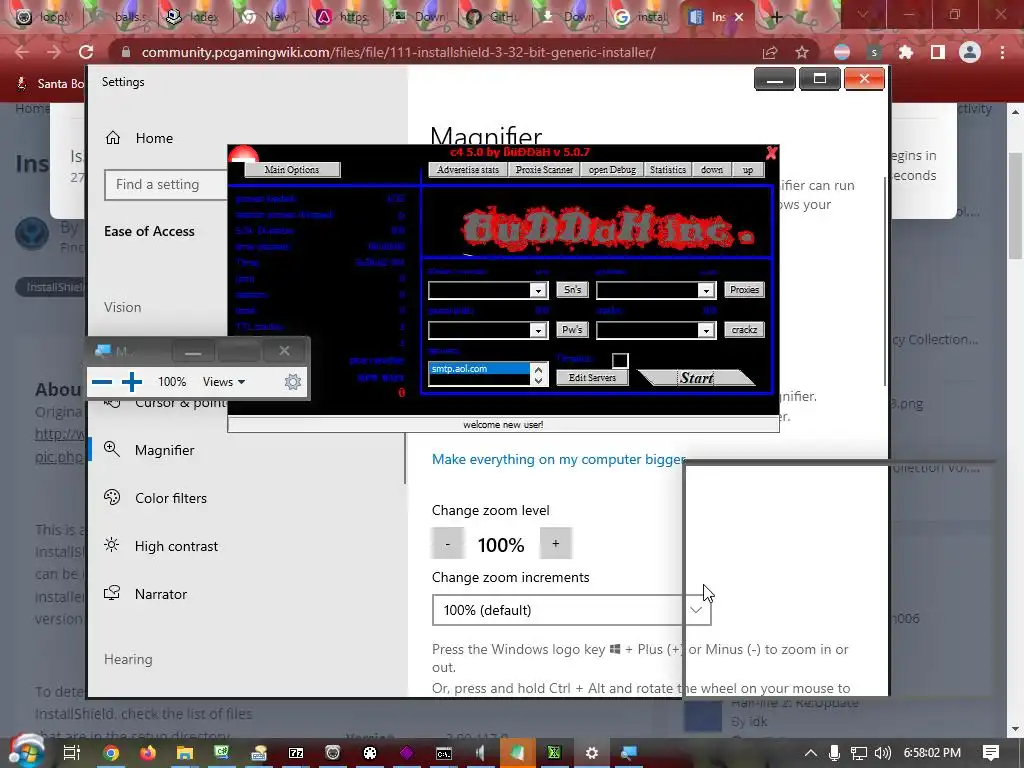
Task: Switch to the Google 'instal' Chrome tab
Action: tap(642, 17)
